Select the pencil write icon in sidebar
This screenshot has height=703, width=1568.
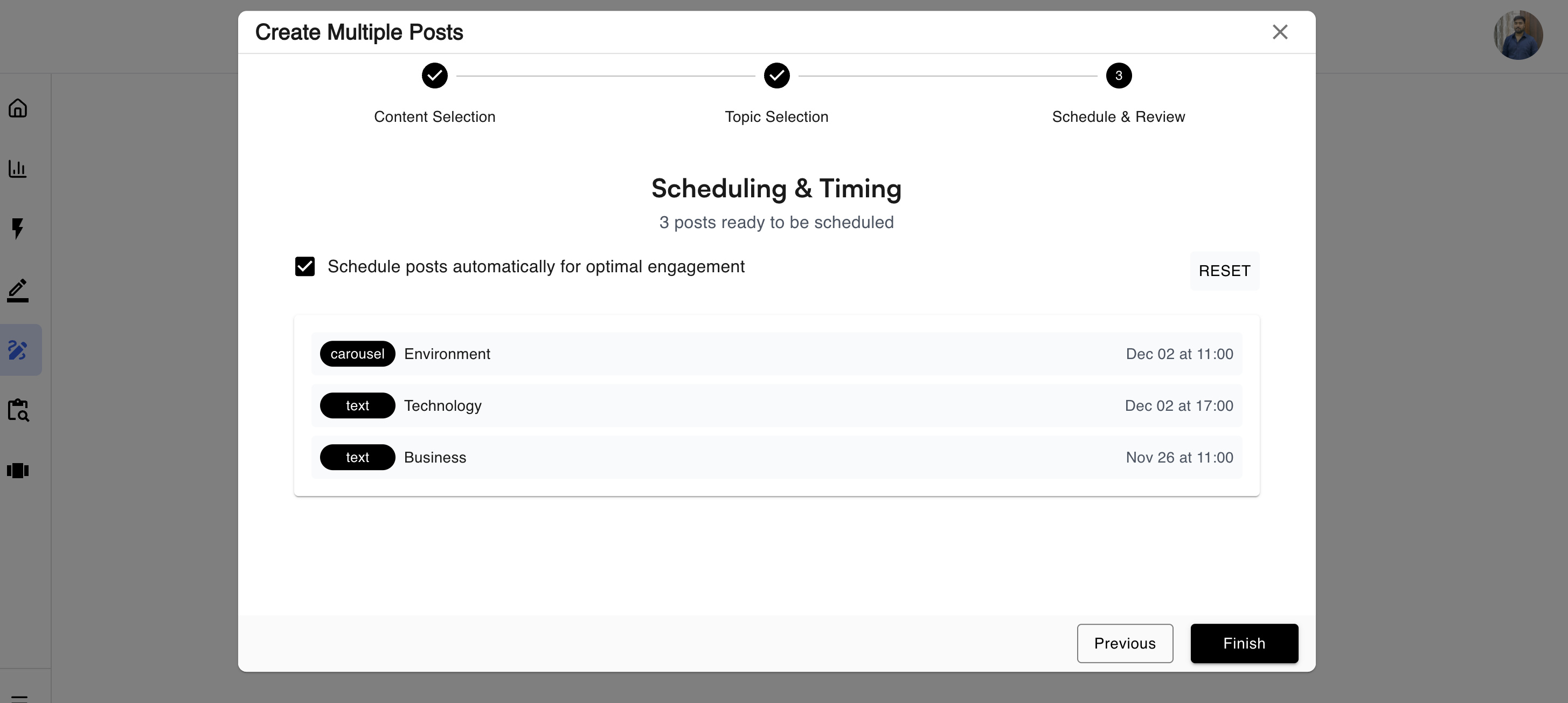18,290
